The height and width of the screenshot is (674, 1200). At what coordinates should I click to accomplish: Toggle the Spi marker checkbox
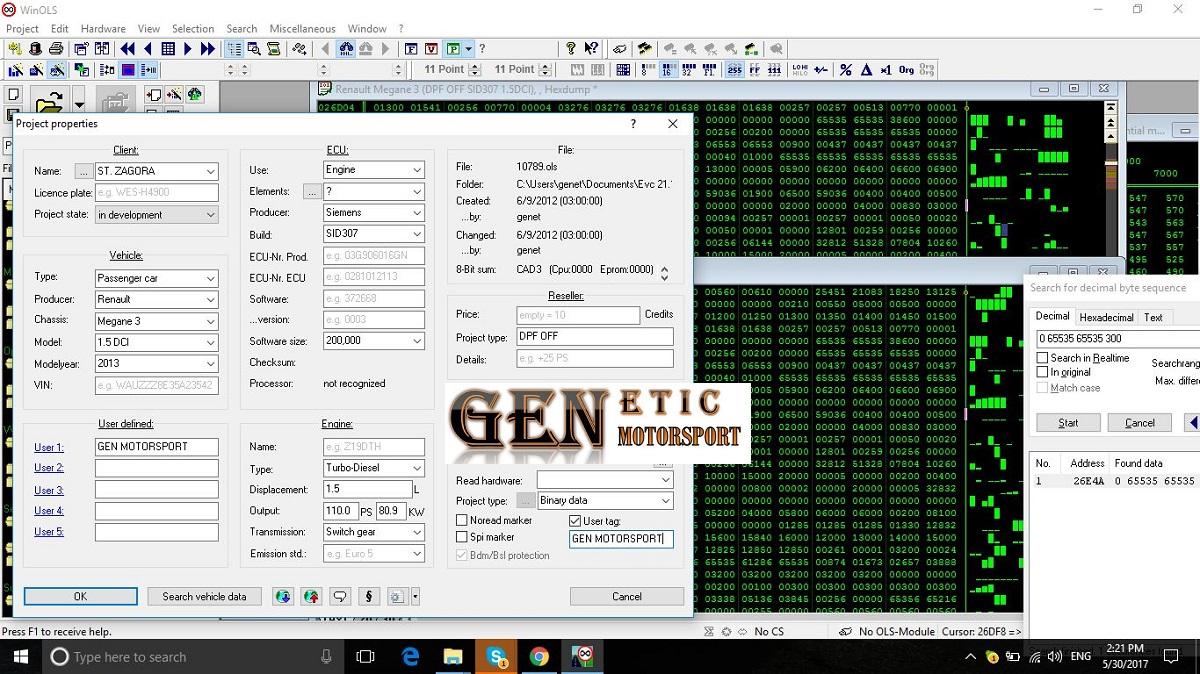click(x=462, y=537)
